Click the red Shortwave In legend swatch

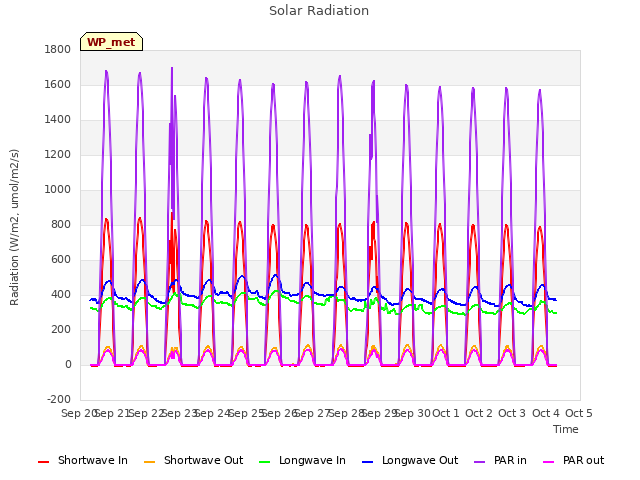(x=43, y=462)
